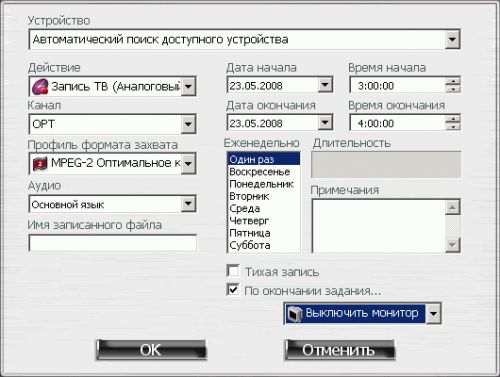Open the Устройство device dropdown
Image resolution: width=500 pixels, height=377 pixels.
[452, 39]
